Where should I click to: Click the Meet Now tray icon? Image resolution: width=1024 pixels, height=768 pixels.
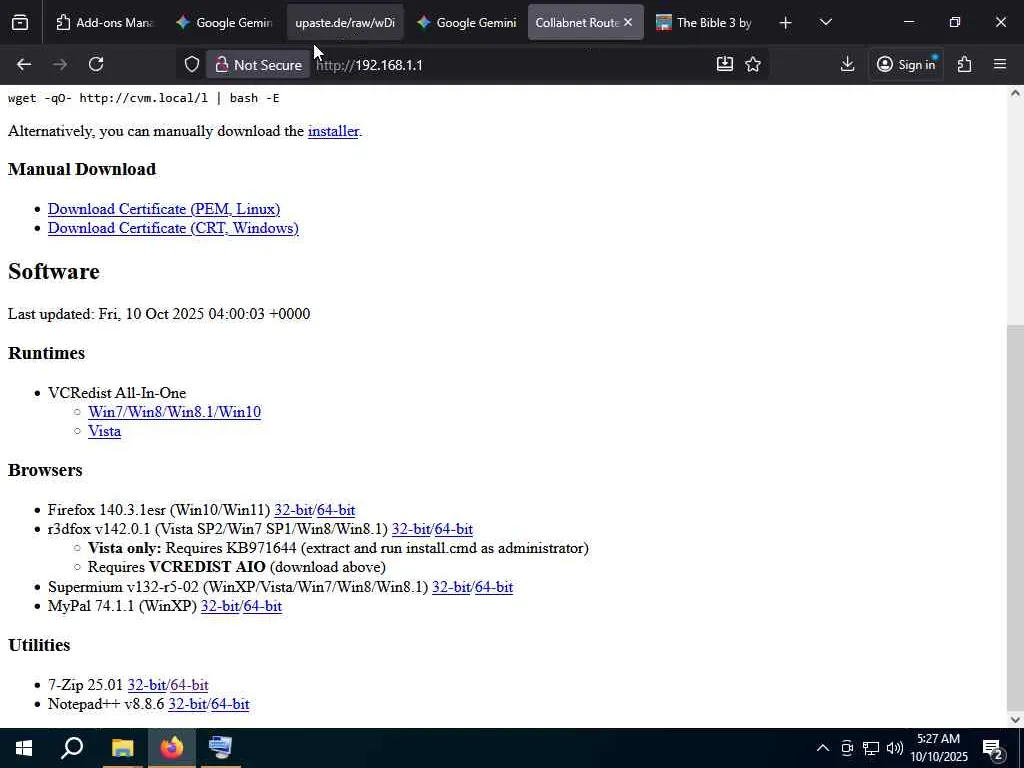pos(847,748)
